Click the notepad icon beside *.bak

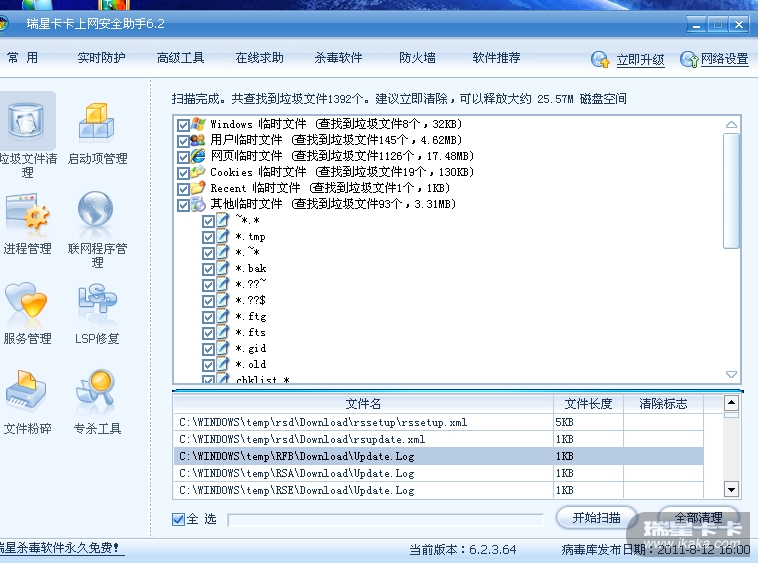[x=222, y=268]
